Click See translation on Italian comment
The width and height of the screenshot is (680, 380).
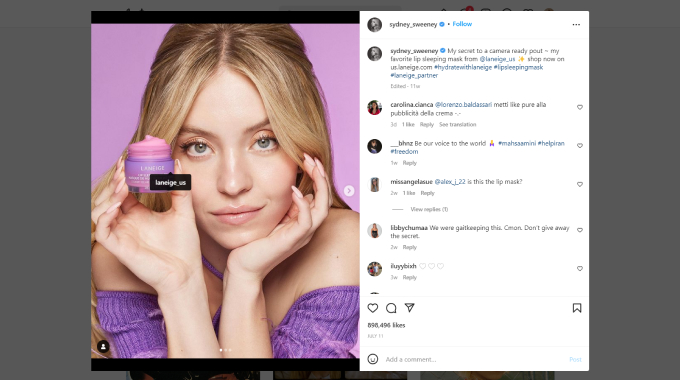[458, 124]
